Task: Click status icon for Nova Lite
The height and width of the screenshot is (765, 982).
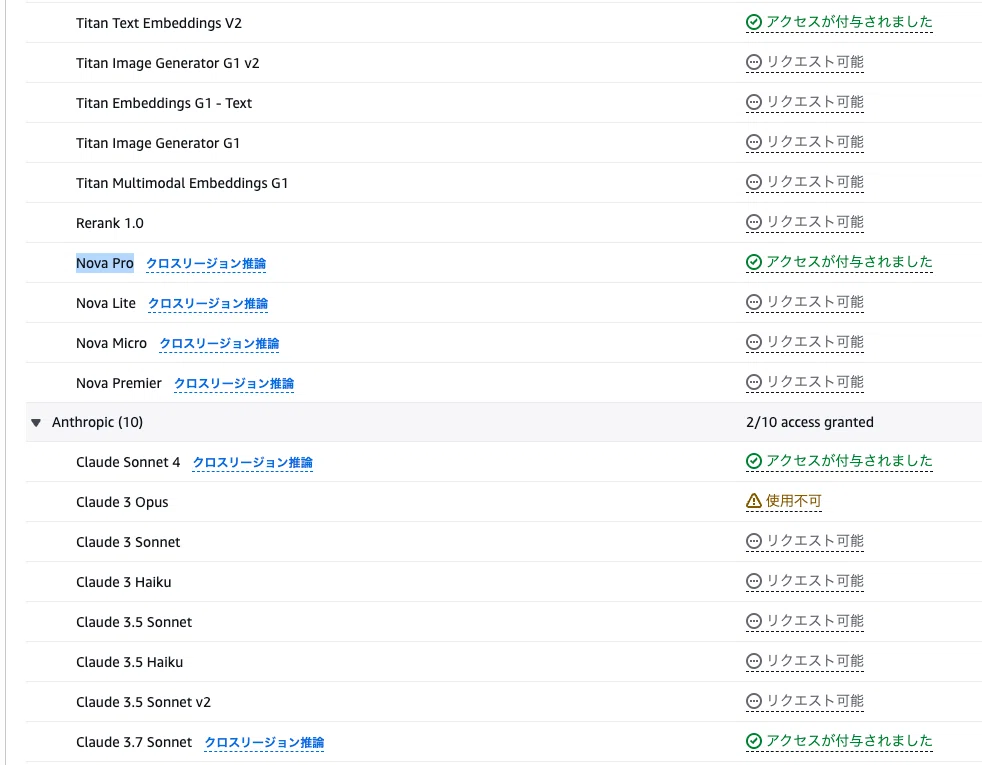Action: 754,302
